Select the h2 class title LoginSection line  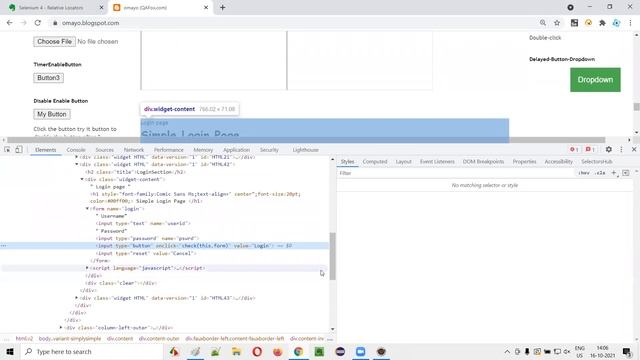pyautogui.click(x=136, y=172)
